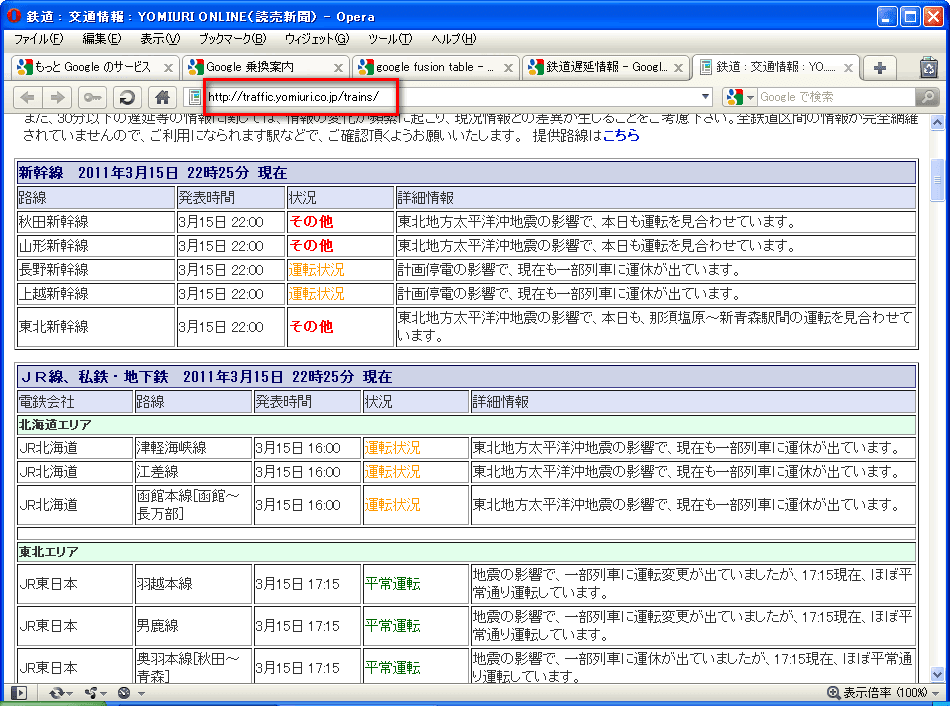Close the 鉄道：交通情報 tab
The width and height of the screenshot is (950, 706).
[x=849, y=68]
